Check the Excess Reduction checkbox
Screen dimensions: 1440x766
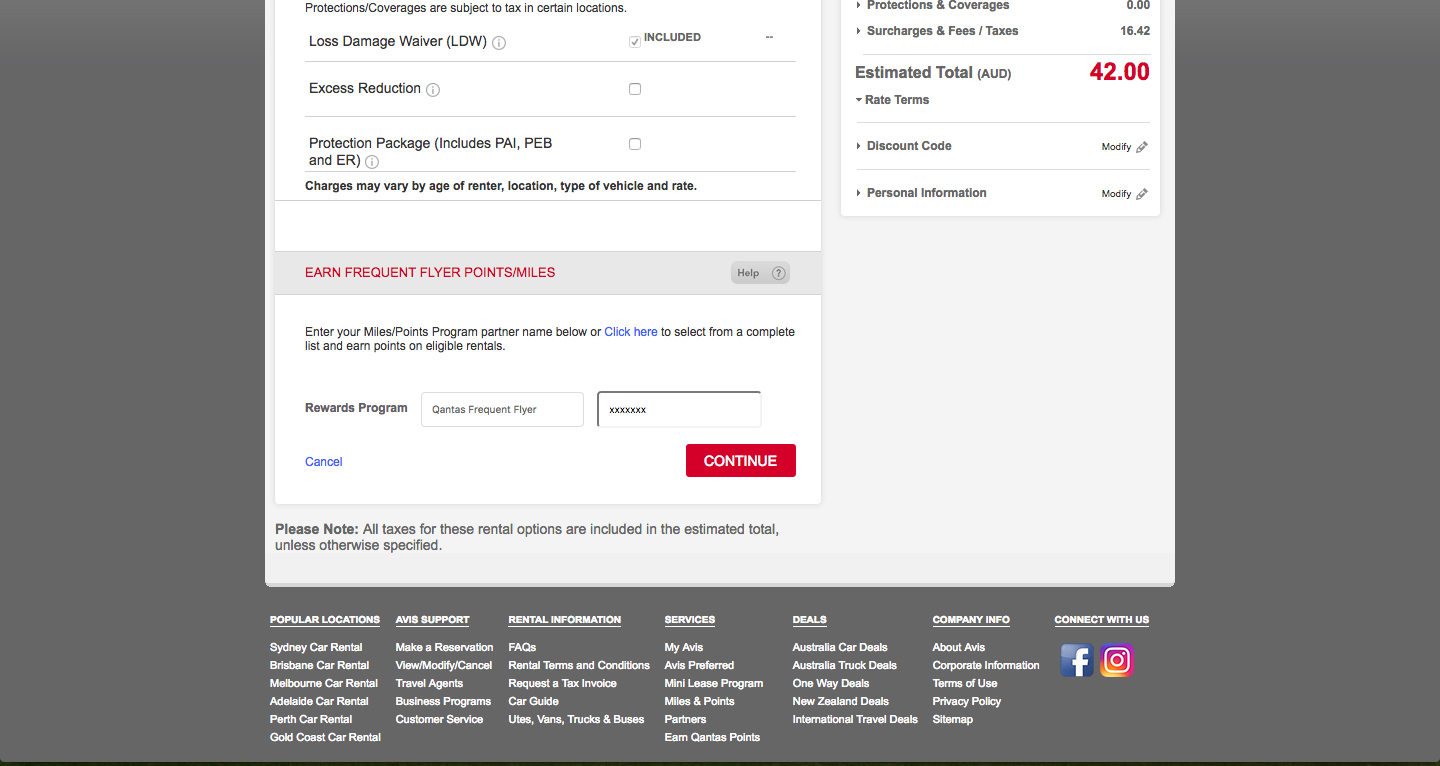(635, 89)
